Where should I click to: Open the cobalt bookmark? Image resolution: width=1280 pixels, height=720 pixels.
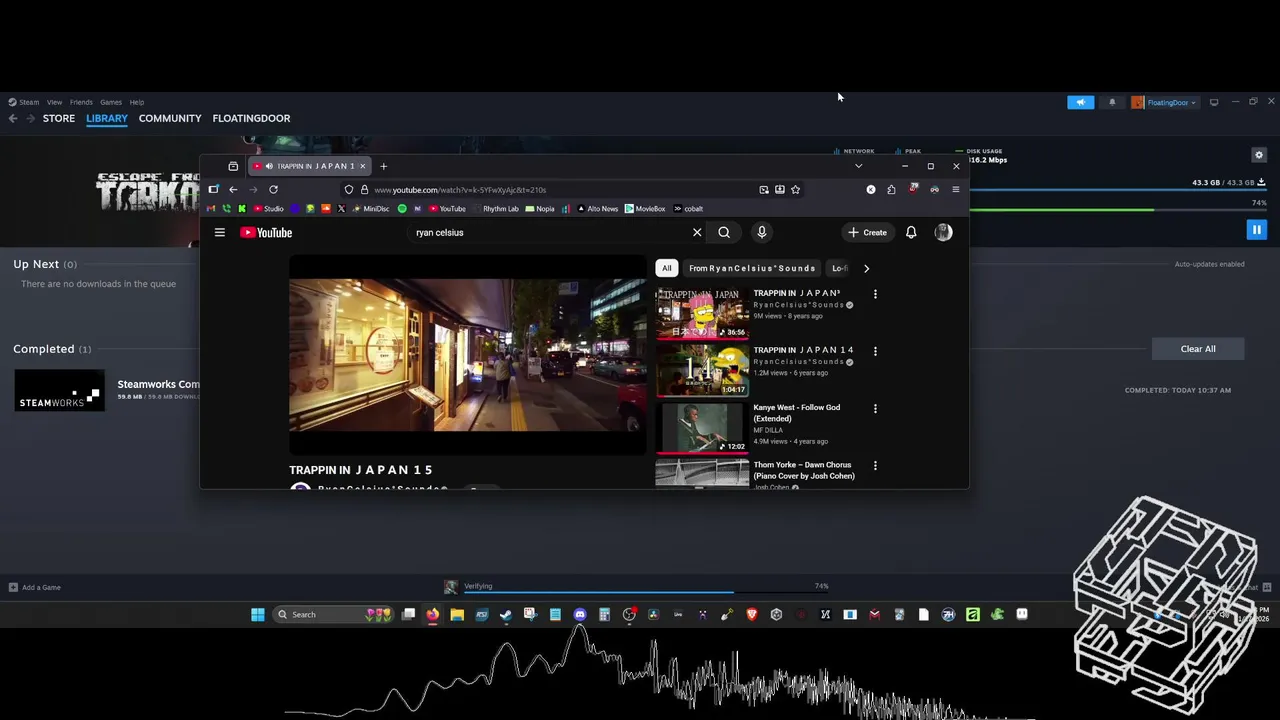tap(688, 209)
